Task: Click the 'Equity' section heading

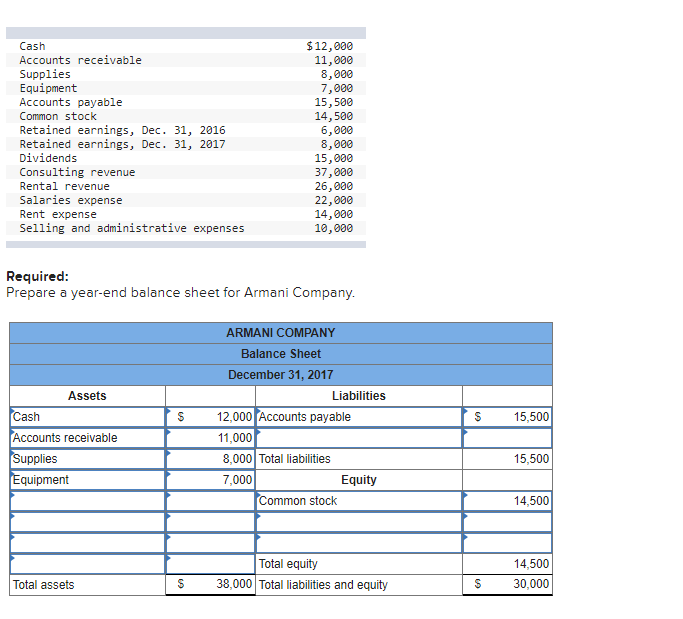Action: [x=359, y=480]
